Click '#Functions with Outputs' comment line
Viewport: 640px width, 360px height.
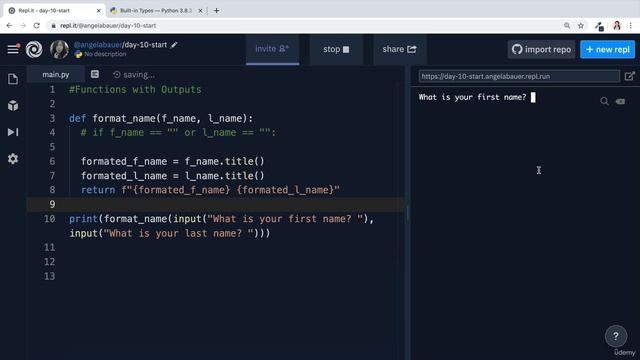(x=135, y=89)
